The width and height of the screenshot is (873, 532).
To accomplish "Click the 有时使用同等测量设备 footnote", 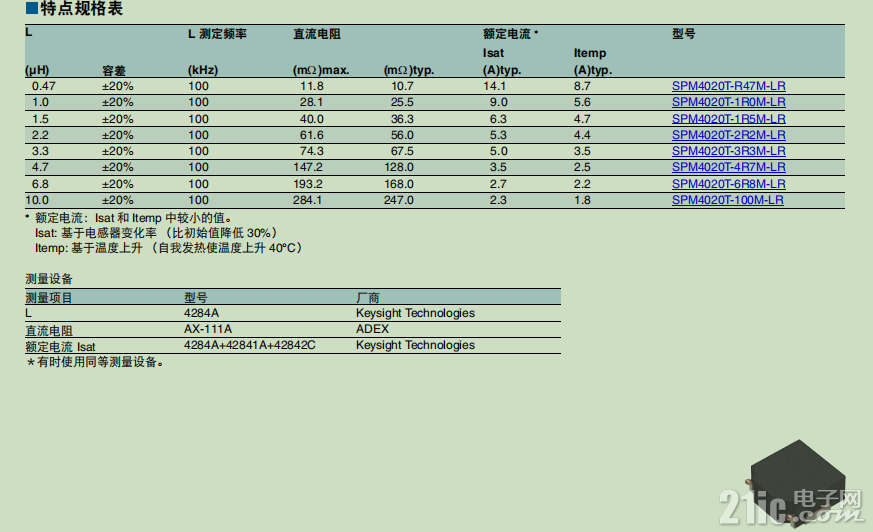I will 95,362.
